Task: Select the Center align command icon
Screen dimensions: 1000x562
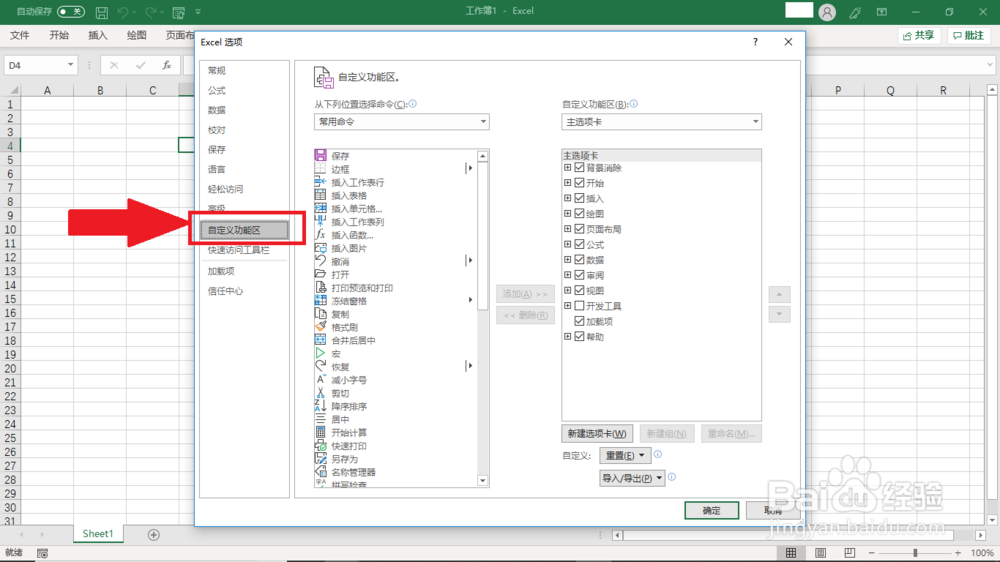Action: [320, 419]
